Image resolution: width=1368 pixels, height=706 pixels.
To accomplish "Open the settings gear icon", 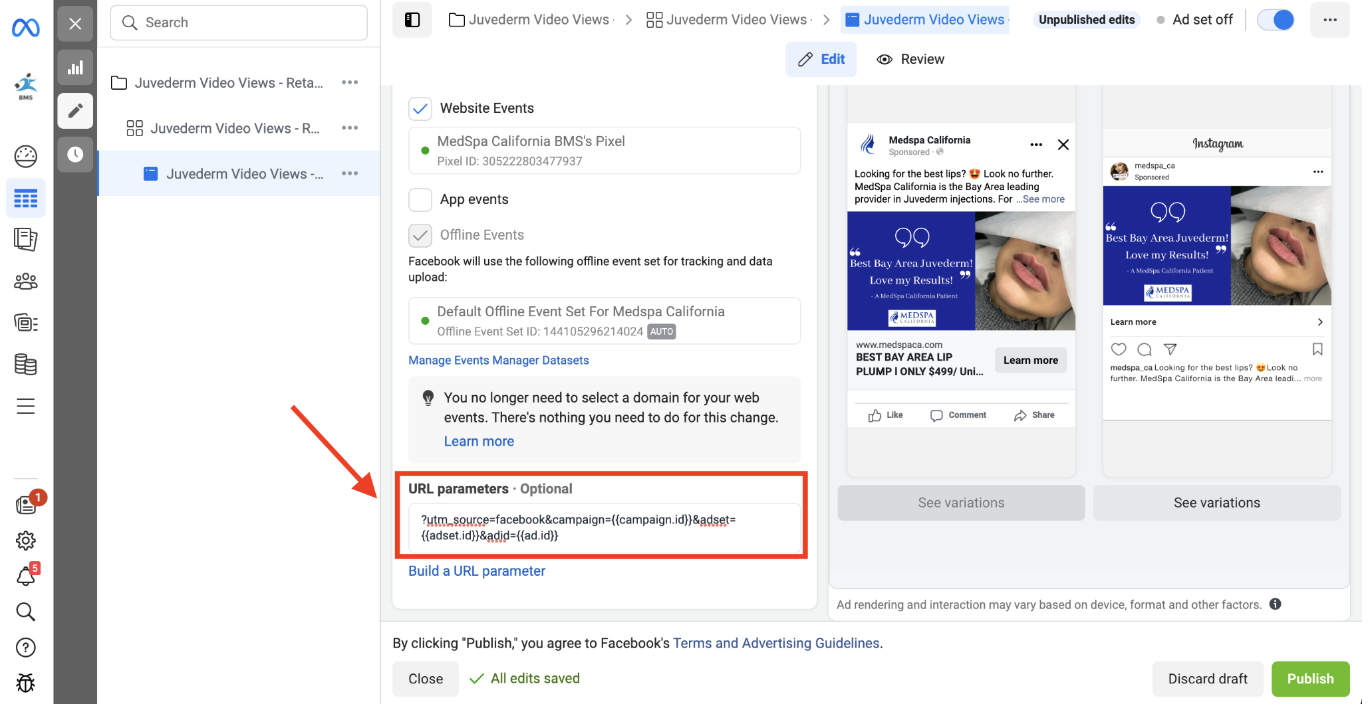I will [26, 541].
